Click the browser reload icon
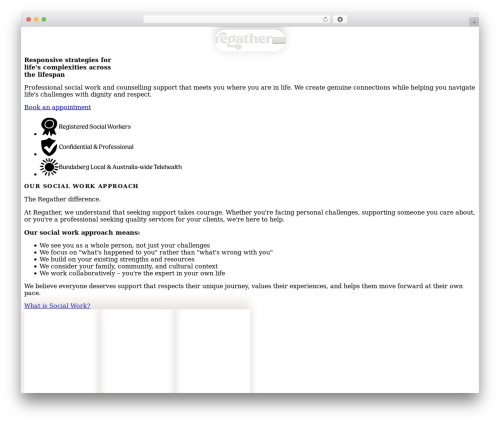The width and height of the screenshot is (500, 423). click(x=325, y=19)
